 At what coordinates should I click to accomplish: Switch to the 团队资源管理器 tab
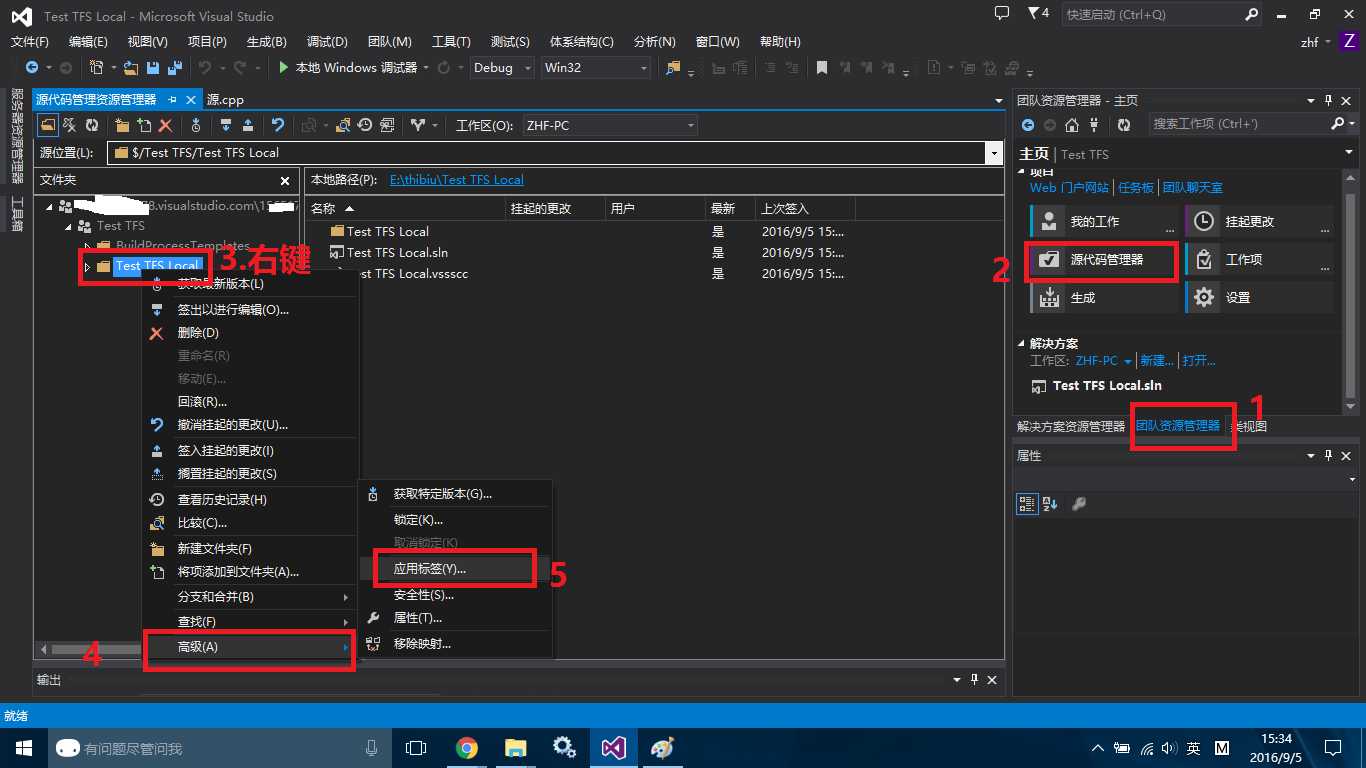[1178, 426]
